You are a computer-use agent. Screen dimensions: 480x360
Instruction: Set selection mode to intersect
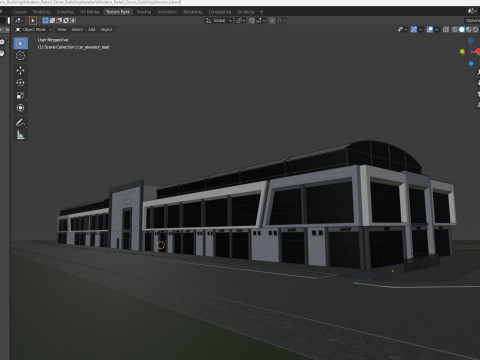73,21
